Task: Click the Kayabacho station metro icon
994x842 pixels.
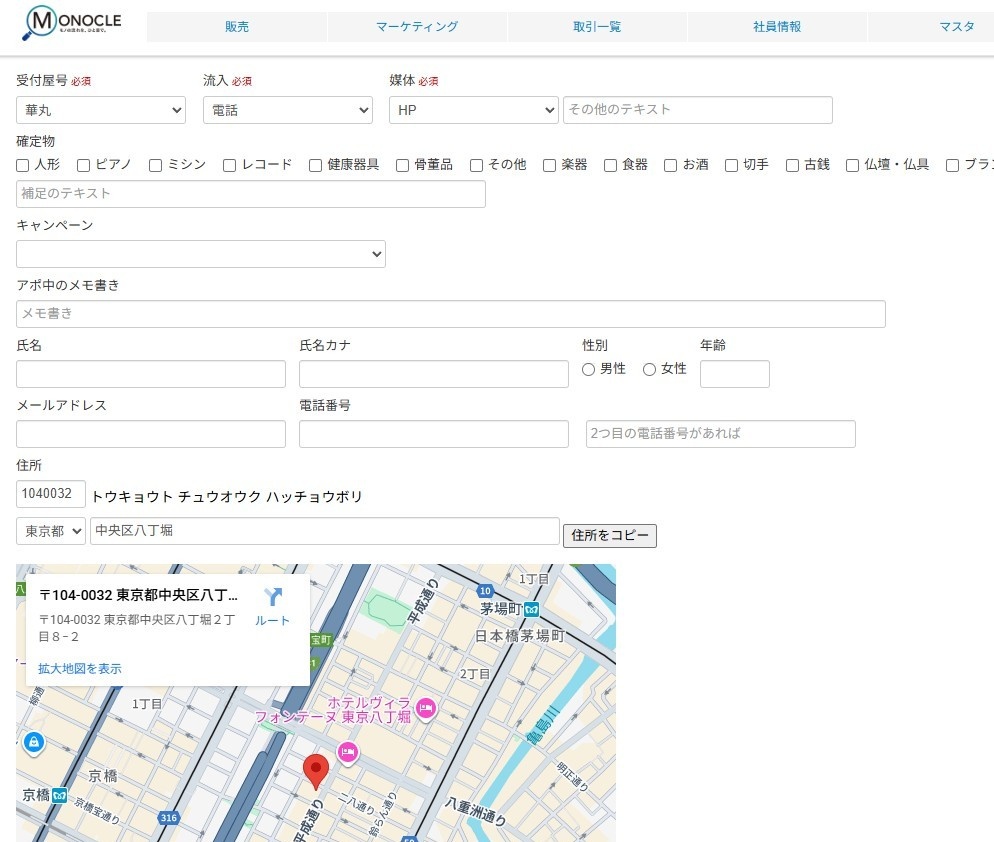Action: tap(532, 609)
